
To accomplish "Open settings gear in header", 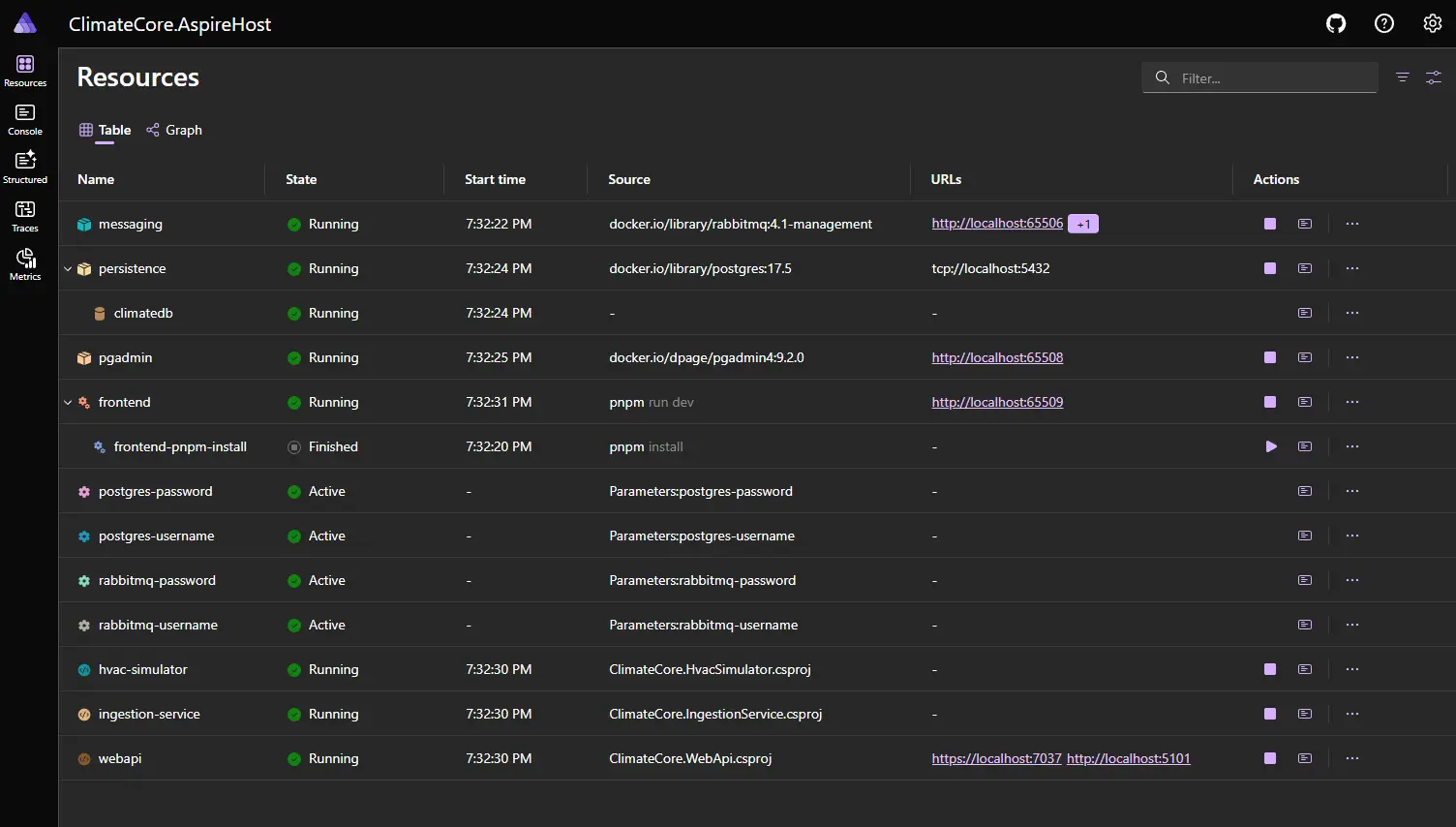I will coord(1433,24).
